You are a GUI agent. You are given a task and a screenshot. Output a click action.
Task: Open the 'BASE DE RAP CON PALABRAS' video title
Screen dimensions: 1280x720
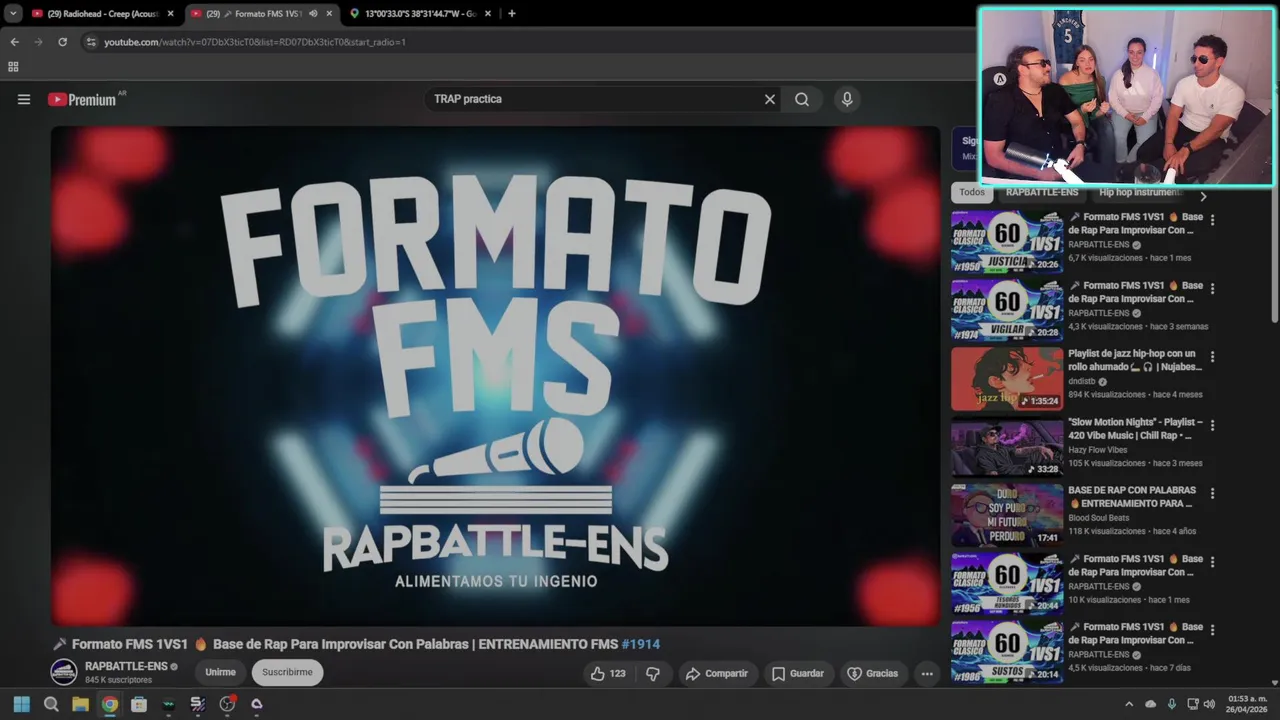click(x=1132, y=497)
